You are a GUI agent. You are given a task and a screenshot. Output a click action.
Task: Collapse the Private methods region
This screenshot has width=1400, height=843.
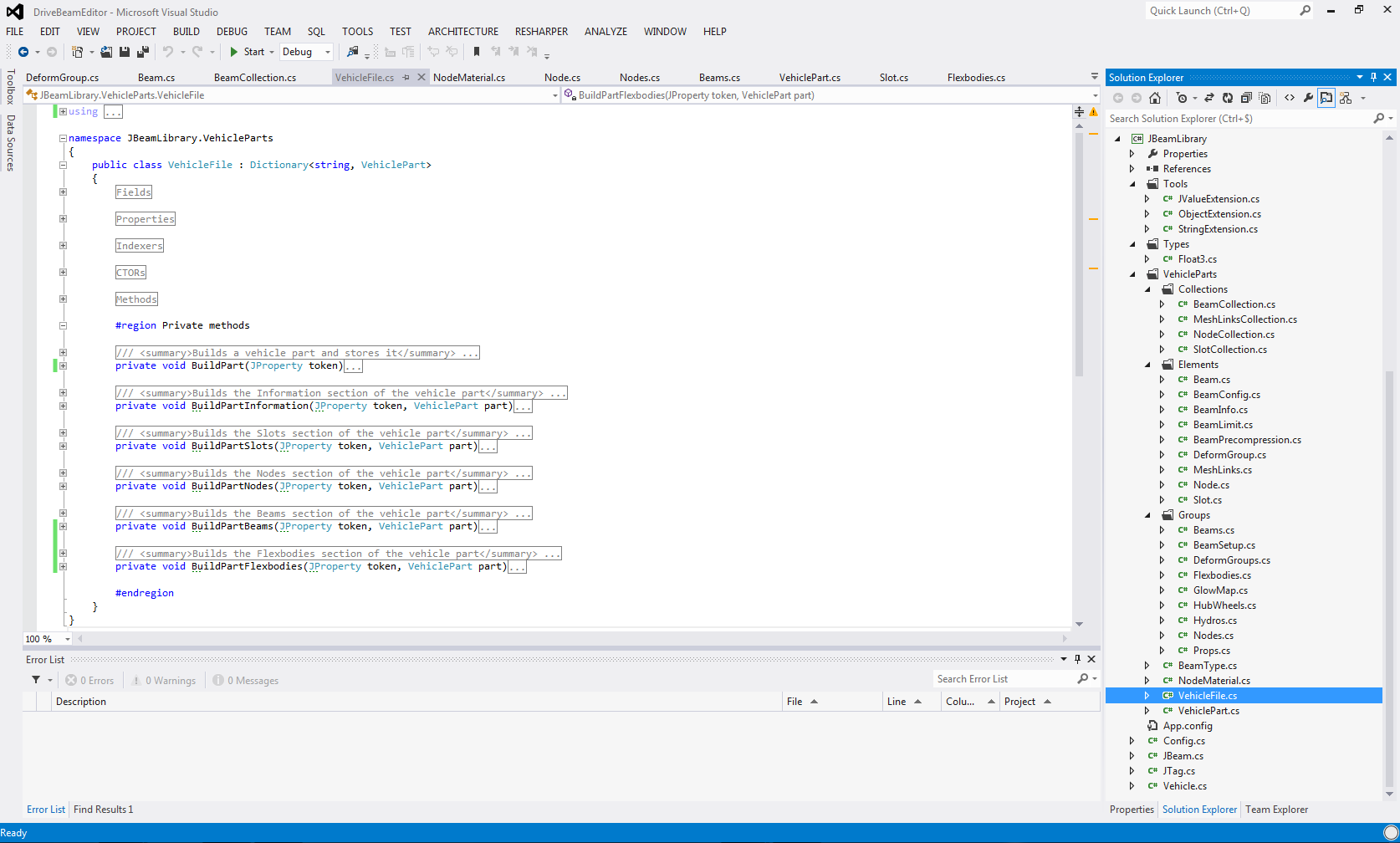pyautogui.click(x=63, y=326)
